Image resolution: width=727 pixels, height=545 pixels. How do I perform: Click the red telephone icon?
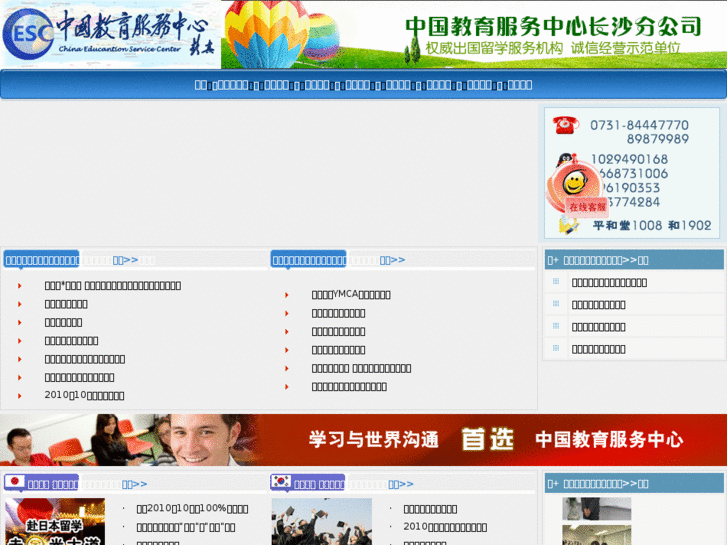(x=566, y=125)
